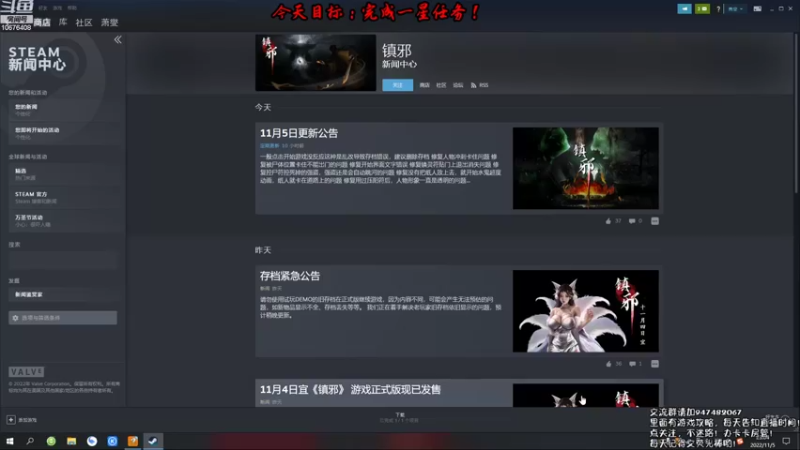Click the sidebar search input field
The width and height of the screenshot is (800, 450).
click(63, 260)
